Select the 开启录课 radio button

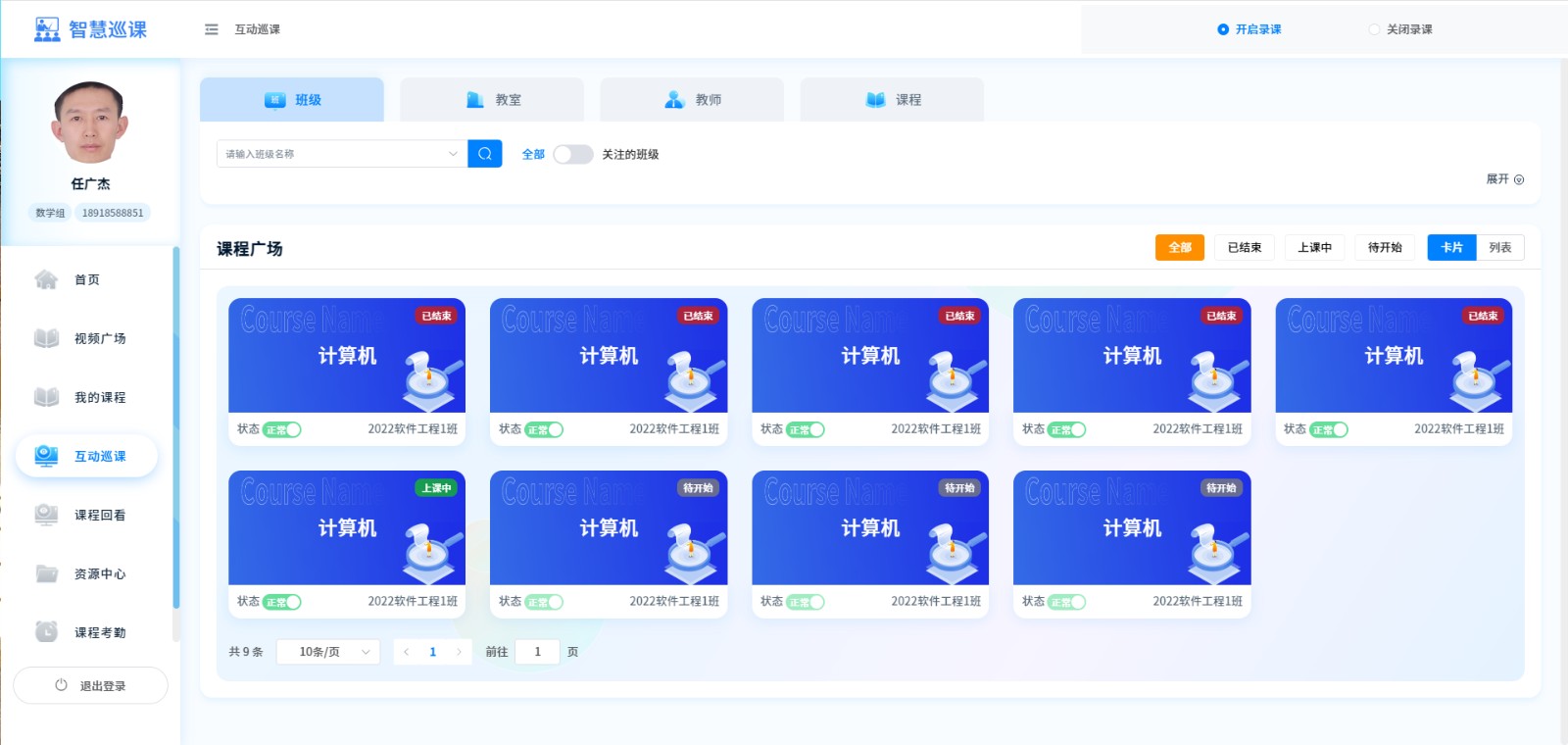tap(1223, 29)
